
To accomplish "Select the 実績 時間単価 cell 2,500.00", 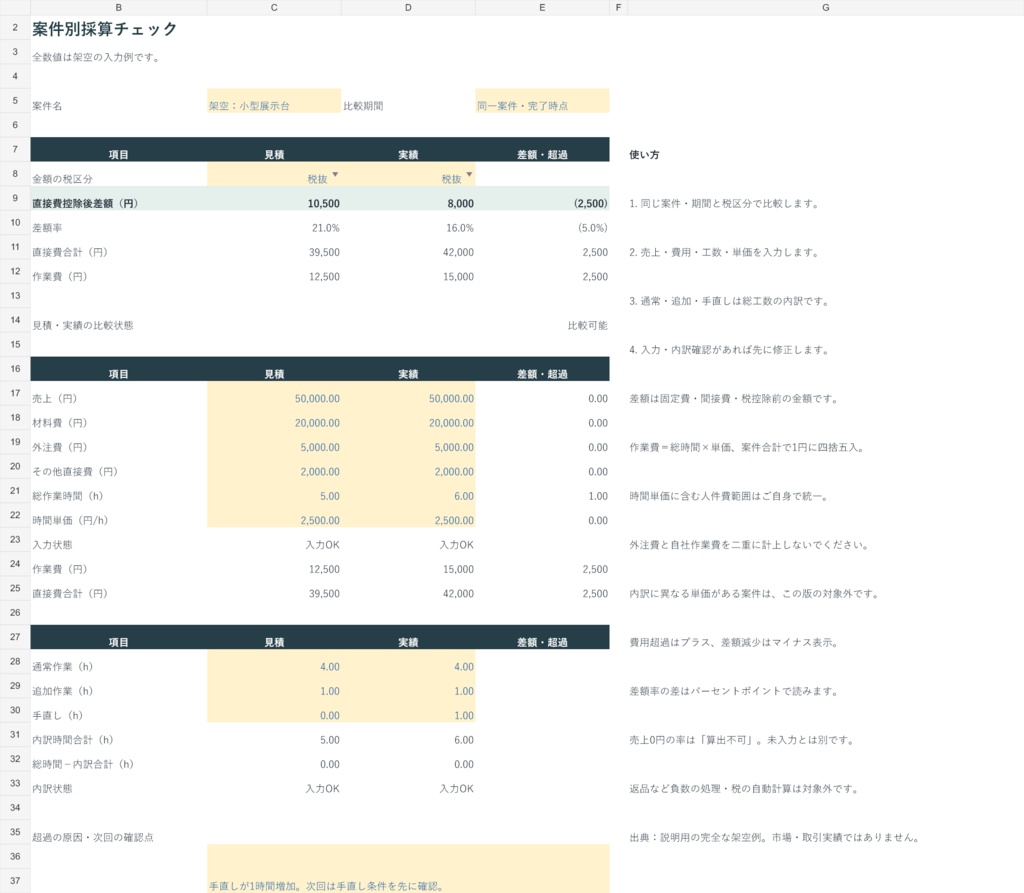I will pos(408,515).
